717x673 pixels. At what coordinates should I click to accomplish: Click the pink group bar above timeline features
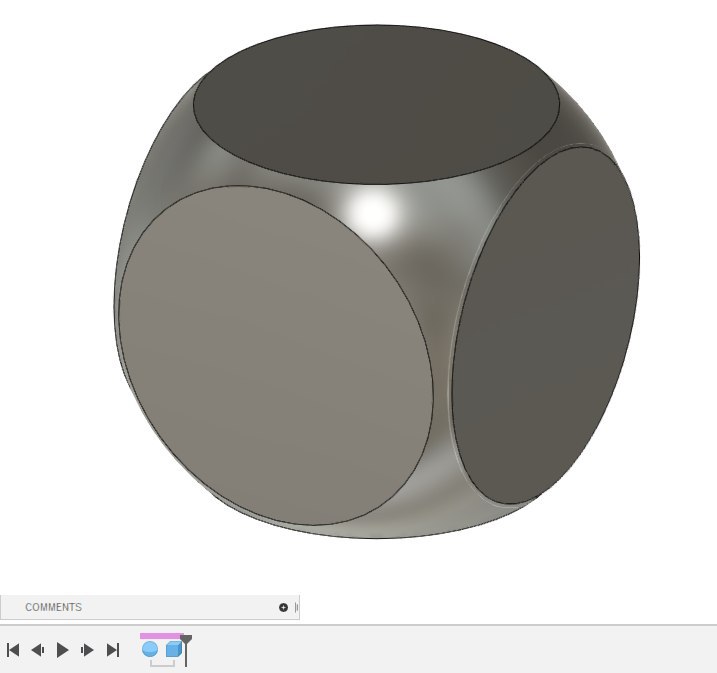pyautogui.click(x=162, y=636)
